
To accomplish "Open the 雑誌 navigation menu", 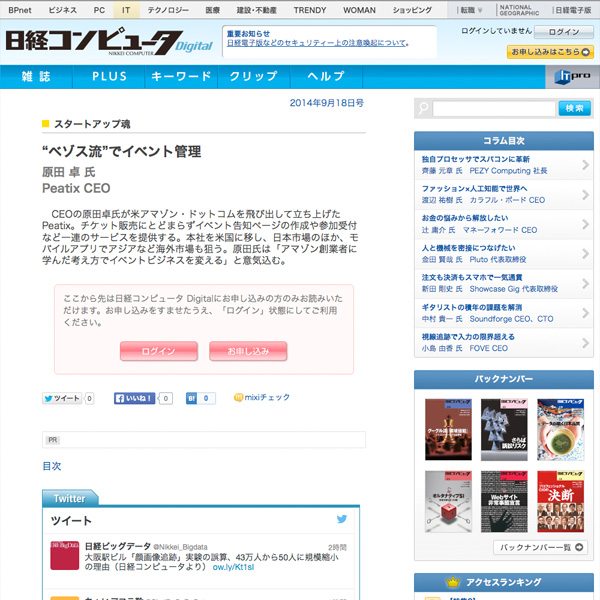I will point(36,77).
